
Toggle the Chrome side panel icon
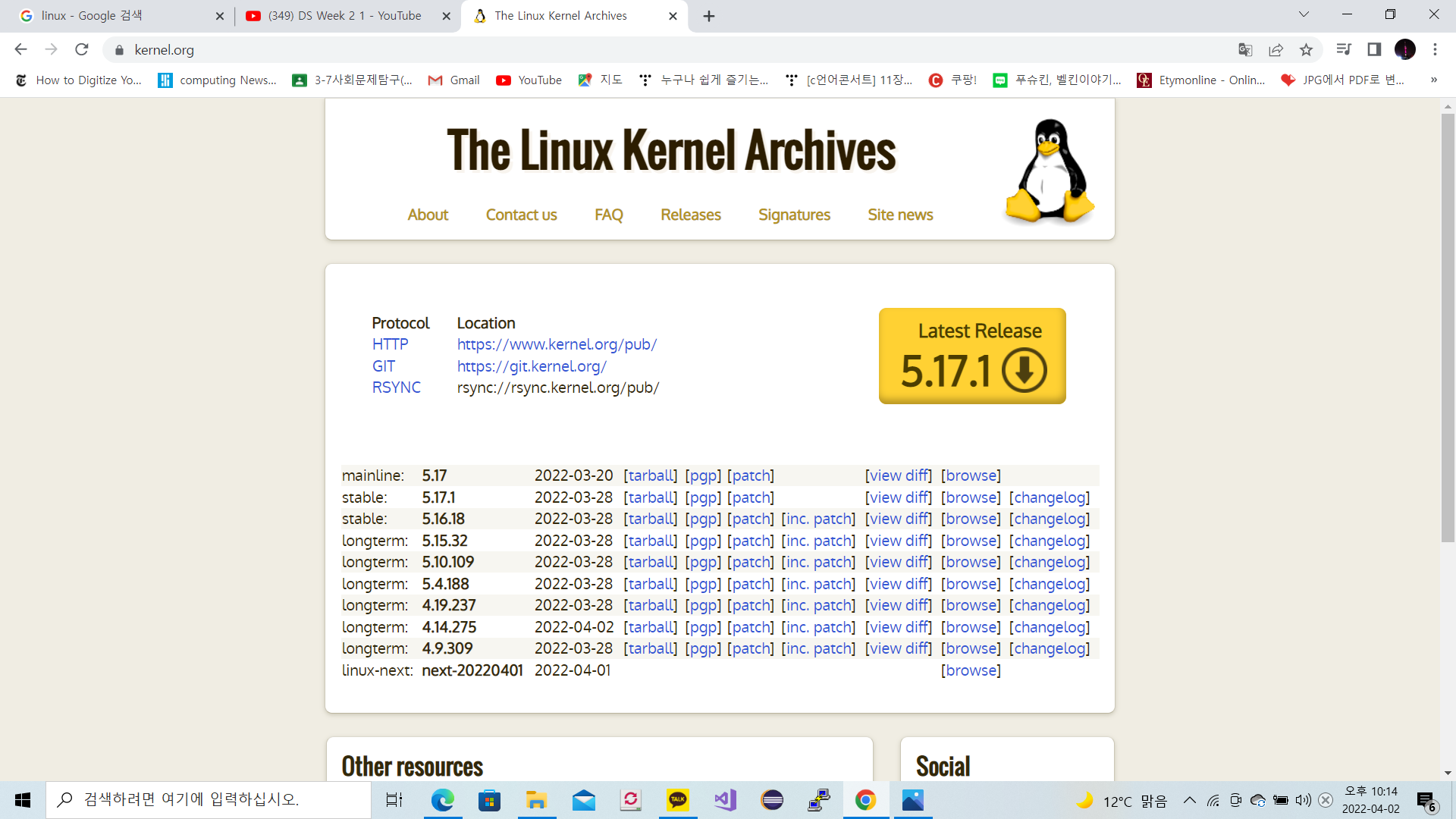(1374, 50)
